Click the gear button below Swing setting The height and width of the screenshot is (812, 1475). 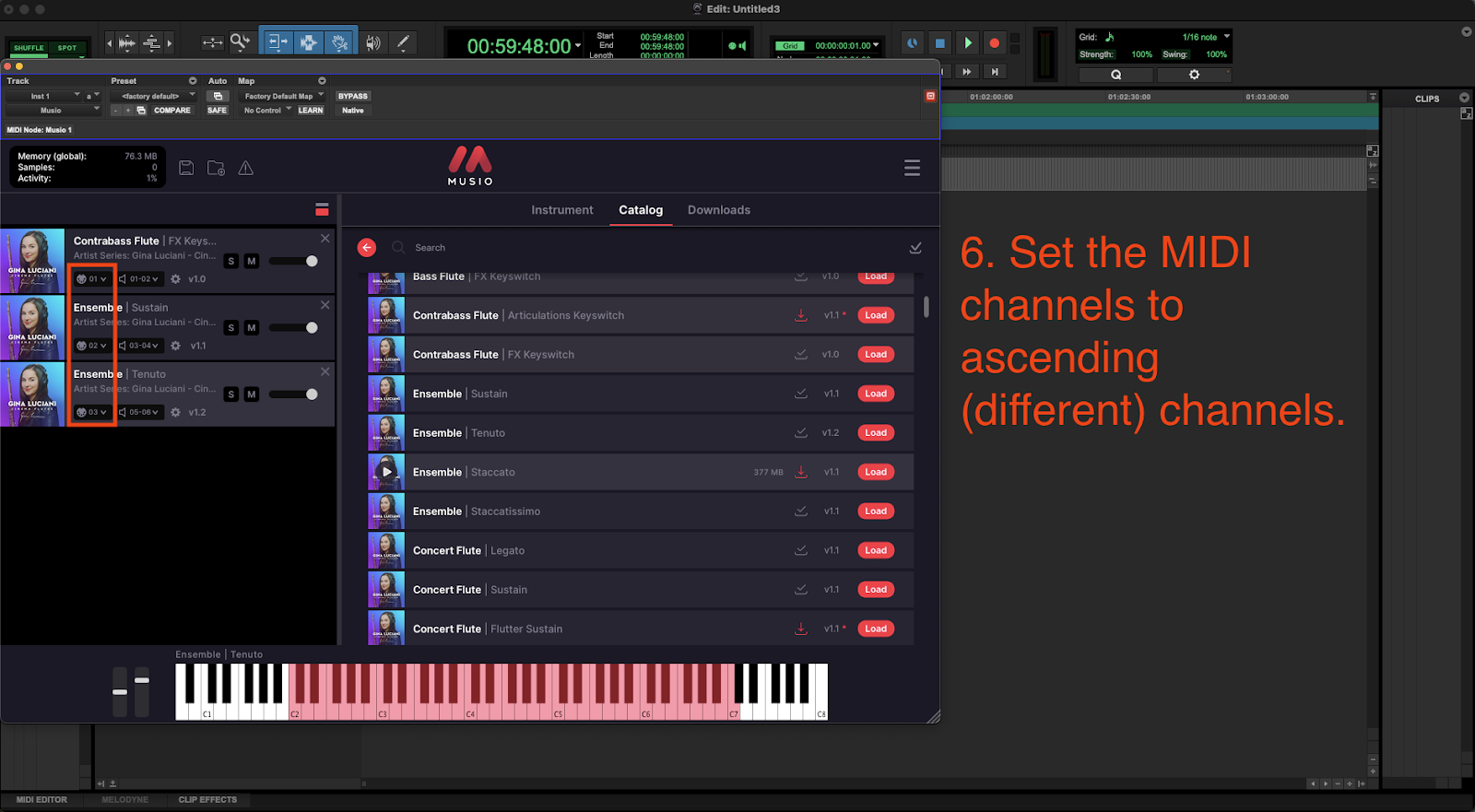pyautogui.click(x=1194, y=75)
